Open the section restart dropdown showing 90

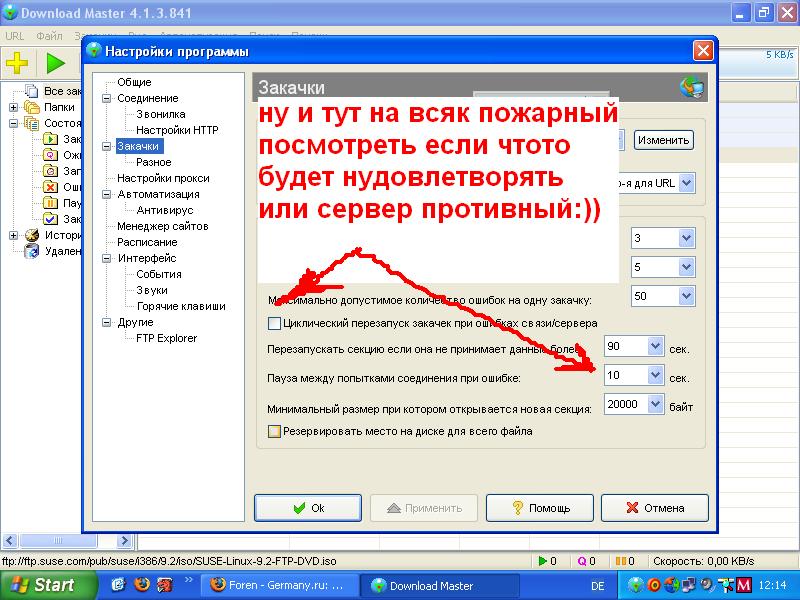[656, 346]
